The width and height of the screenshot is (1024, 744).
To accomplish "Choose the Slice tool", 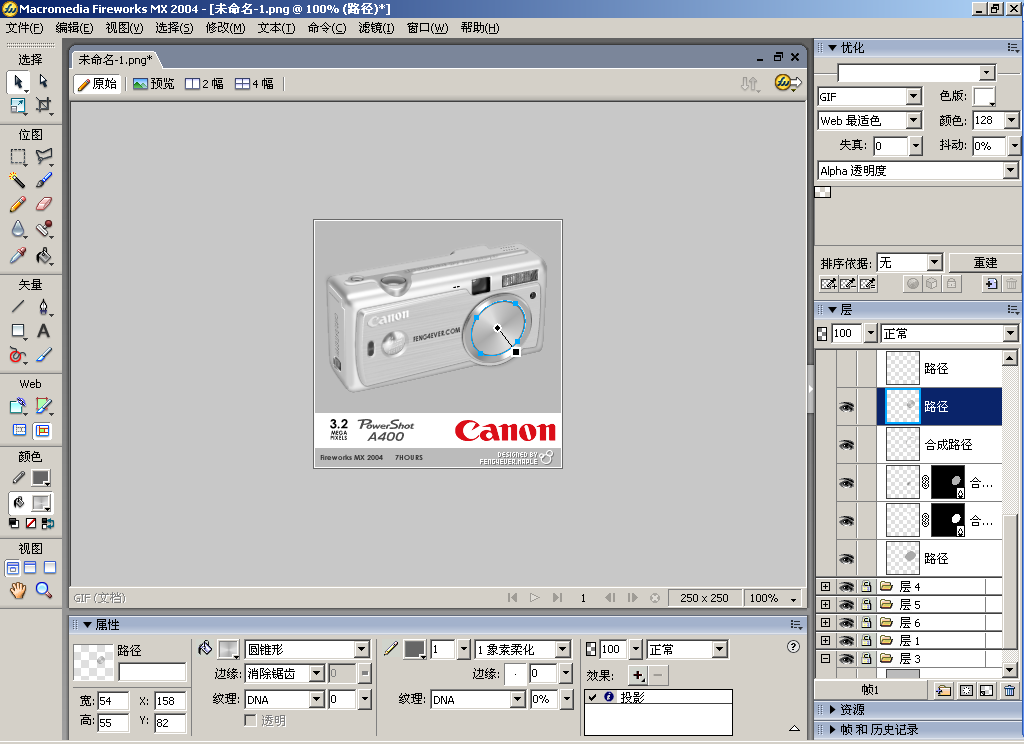I will click(x=43, y=406).
